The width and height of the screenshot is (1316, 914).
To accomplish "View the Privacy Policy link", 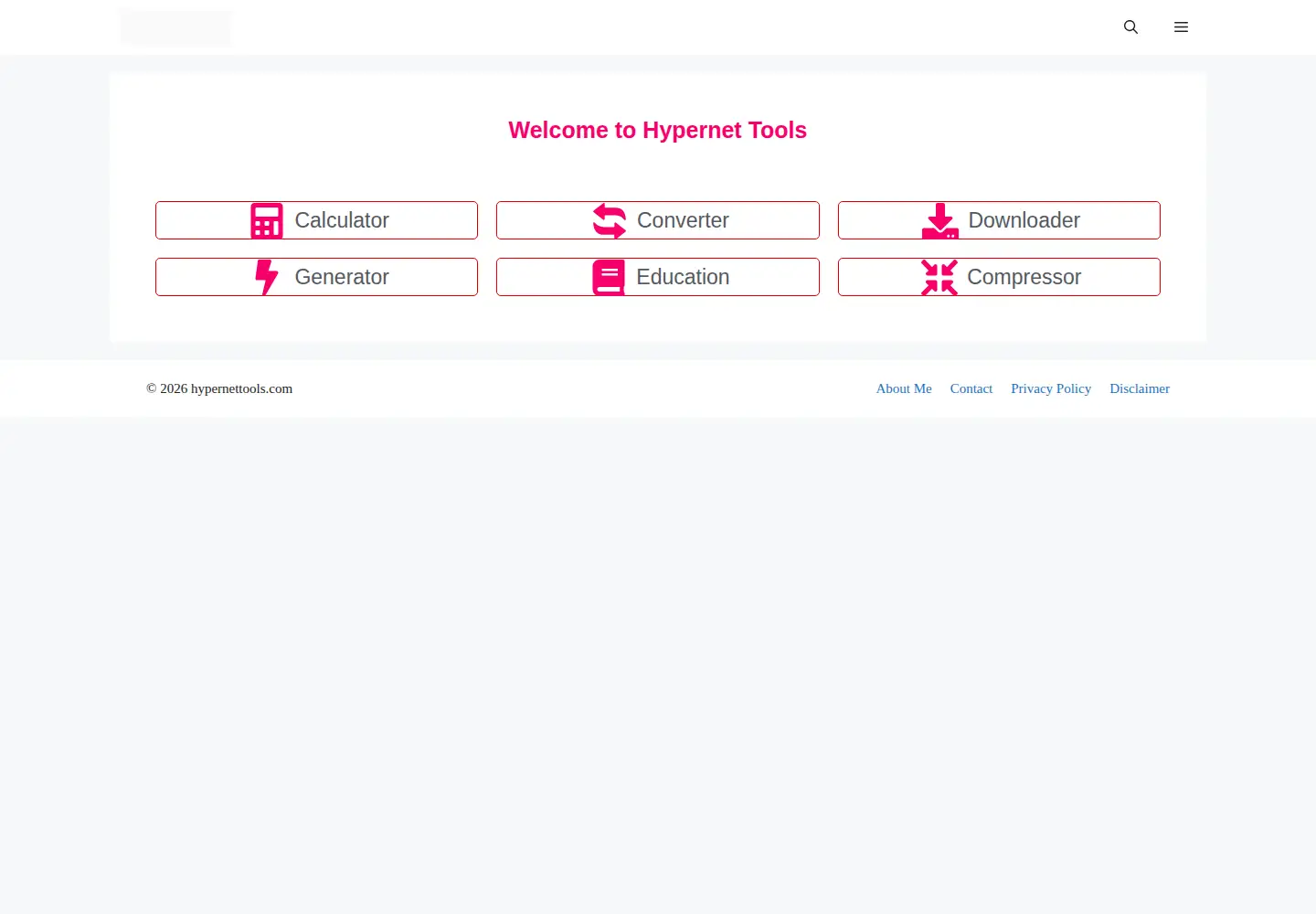I will coord(1051,388).
